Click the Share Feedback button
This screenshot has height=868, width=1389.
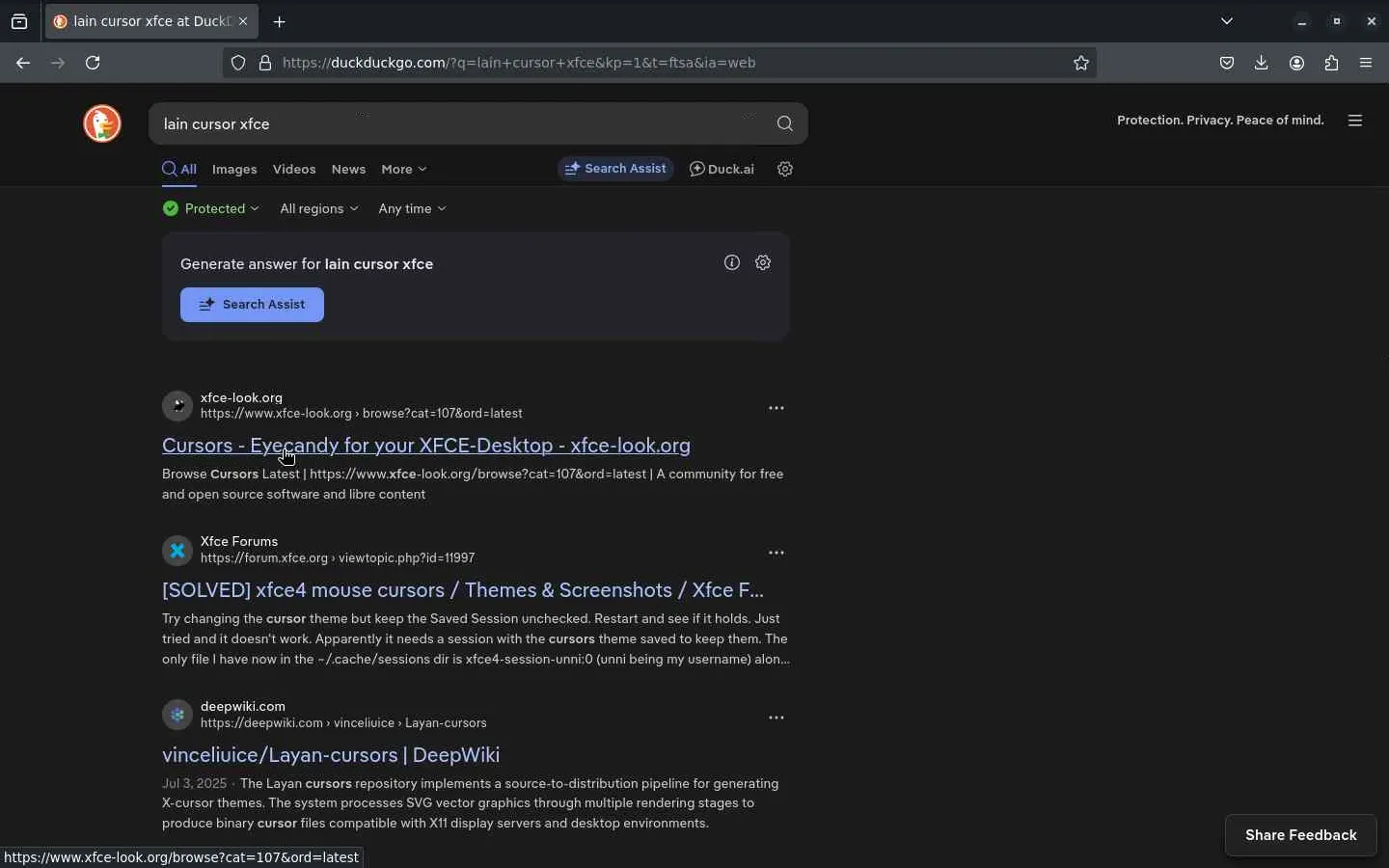click(1301, 836)
